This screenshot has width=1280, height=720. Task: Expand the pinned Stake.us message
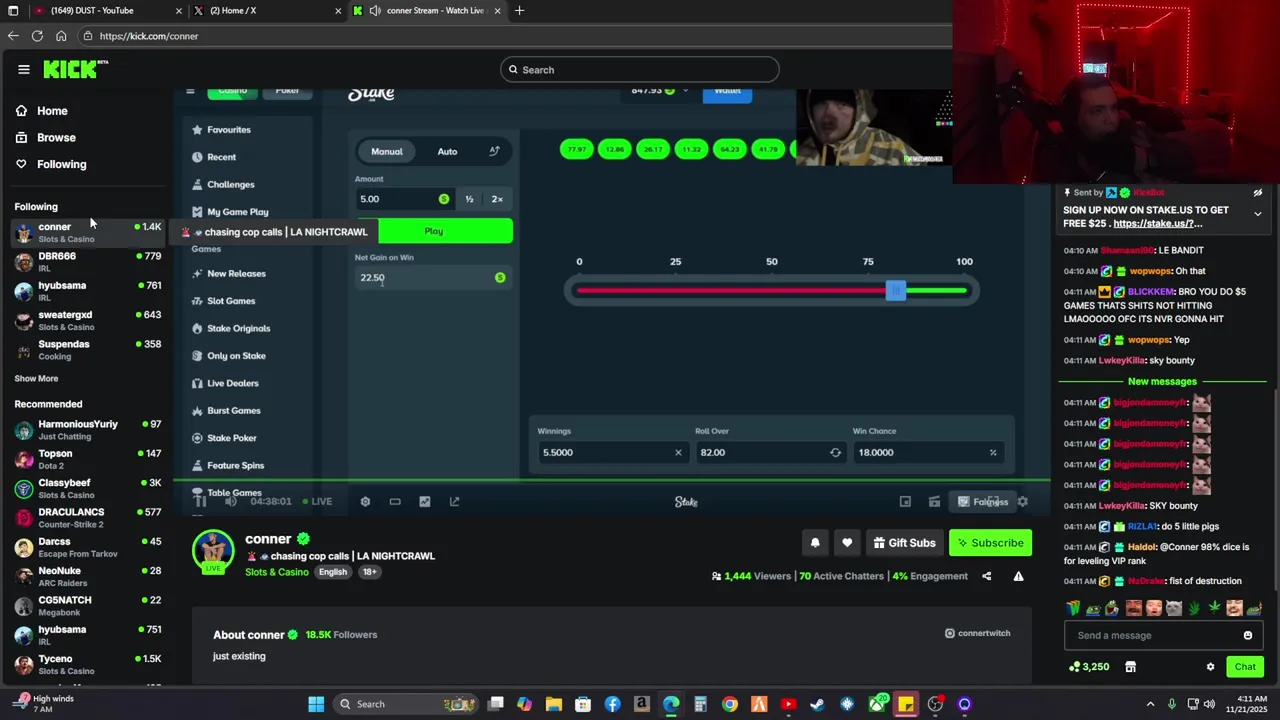(x=1257, y=214)
